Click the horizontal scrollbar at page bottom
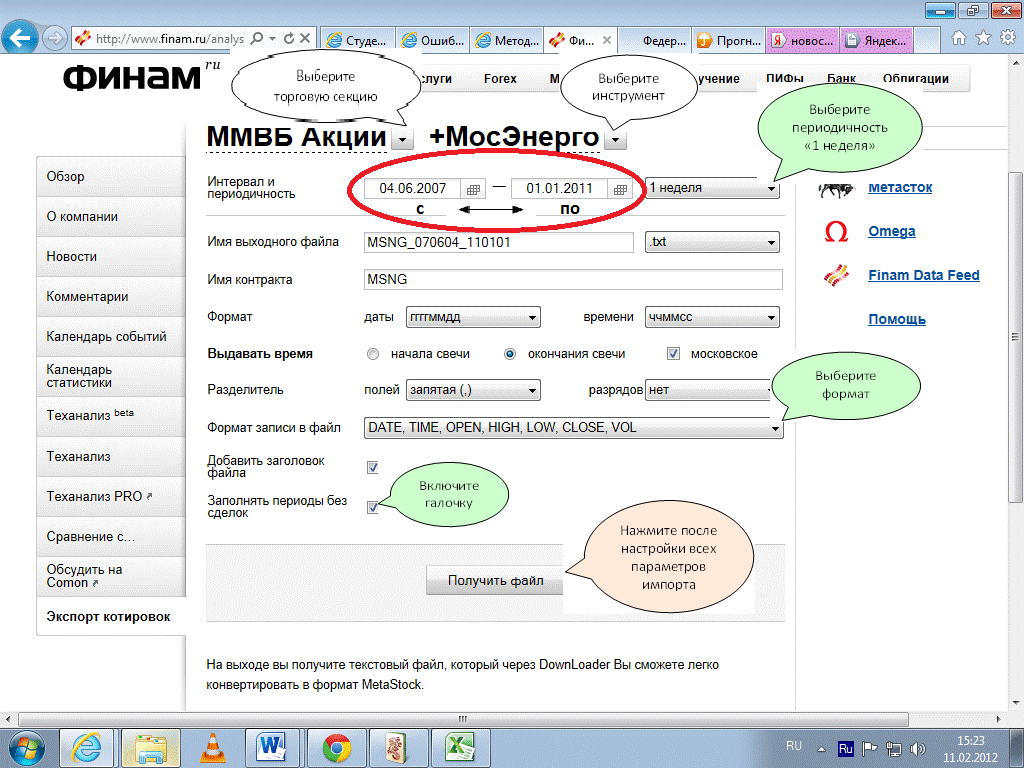The width and height of the screenshot is (1024, 768). (463, 719)
